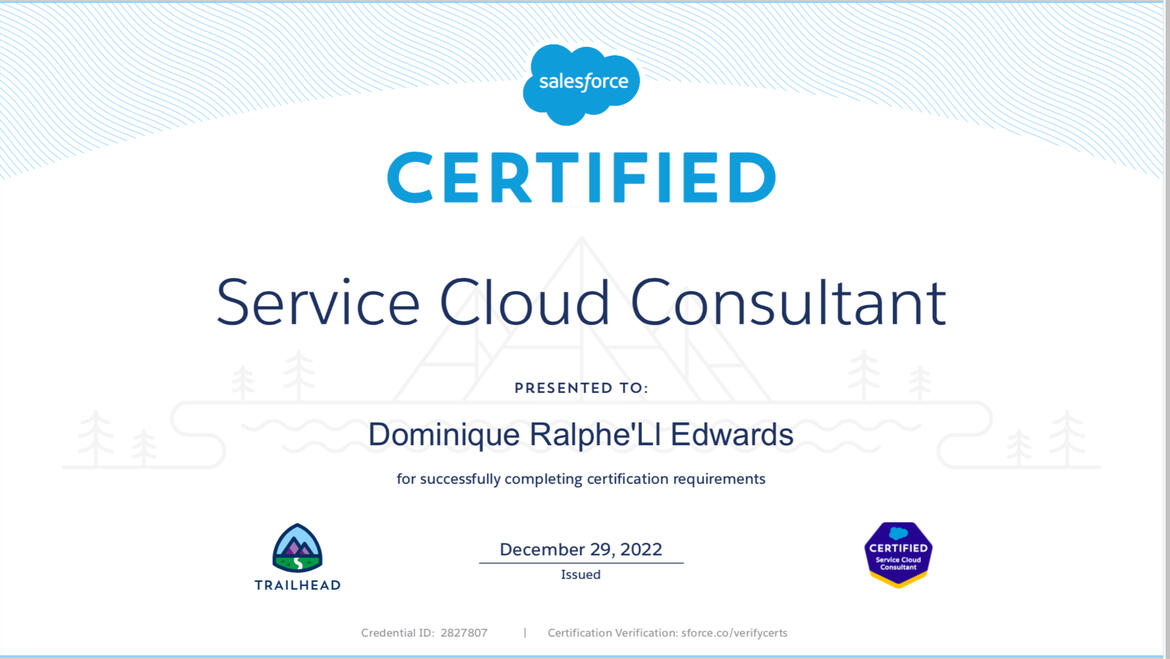
Task: Click the Certification Verification label
Action: pos(612,633)
